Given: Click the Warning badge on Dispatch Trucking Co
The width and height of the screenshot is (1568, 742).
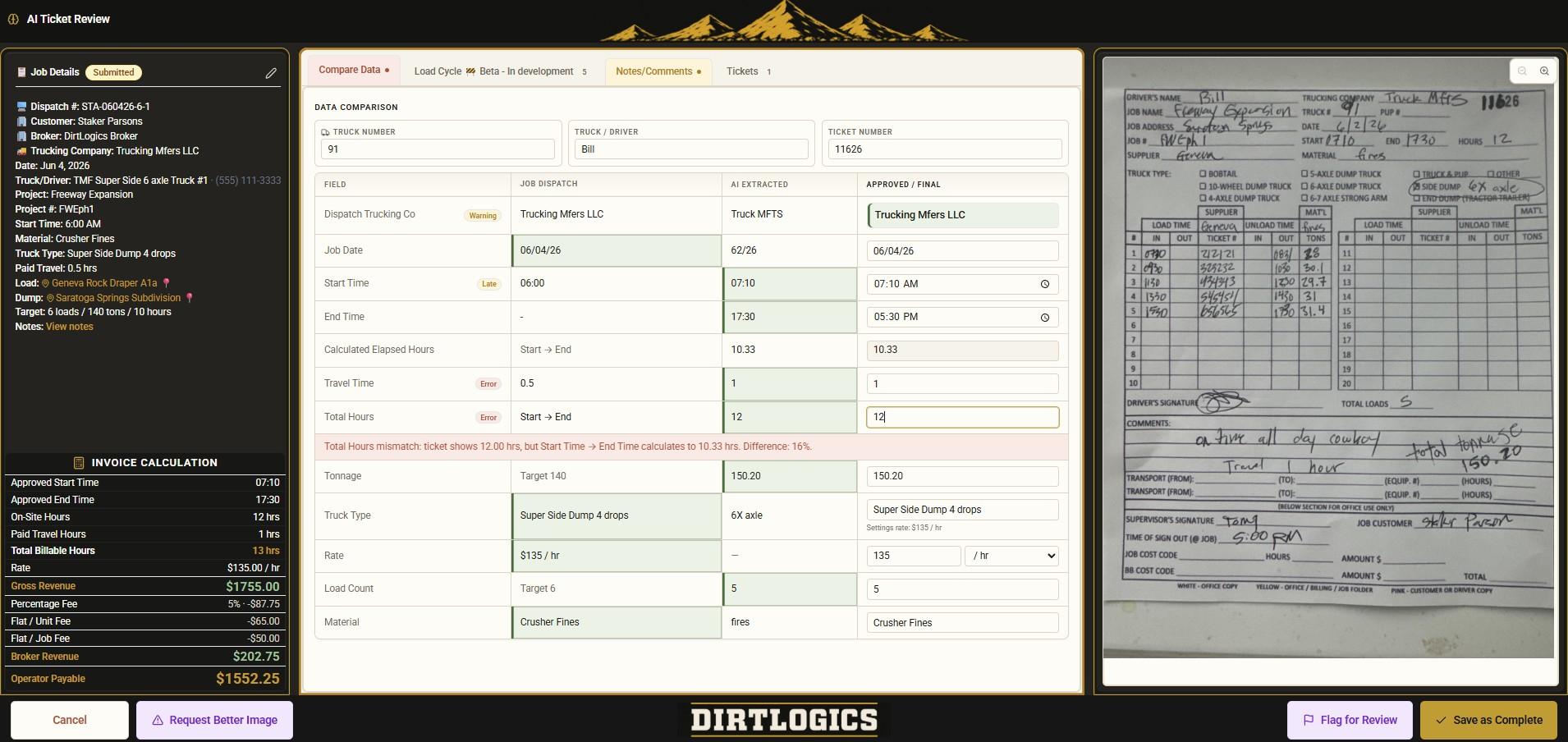Looking at the screenshot, I should (483, 216).
